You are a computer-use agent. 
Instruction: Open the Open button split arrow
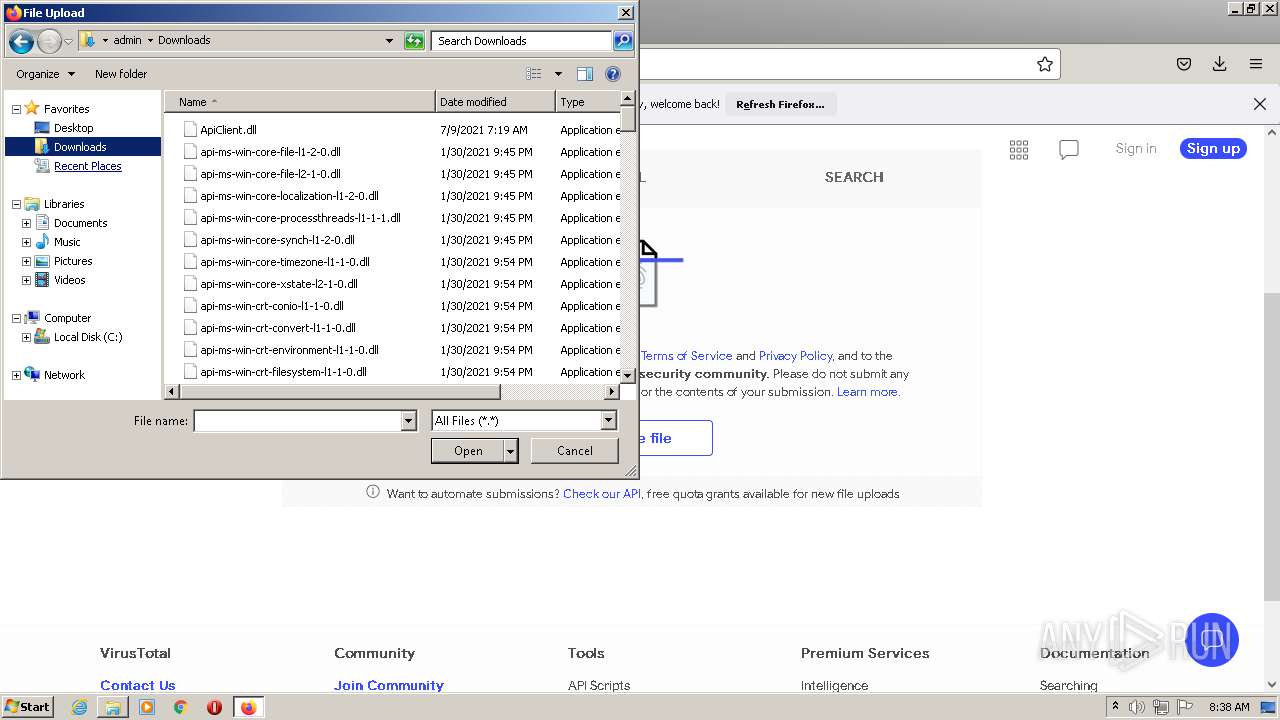[x=511, y=451]
